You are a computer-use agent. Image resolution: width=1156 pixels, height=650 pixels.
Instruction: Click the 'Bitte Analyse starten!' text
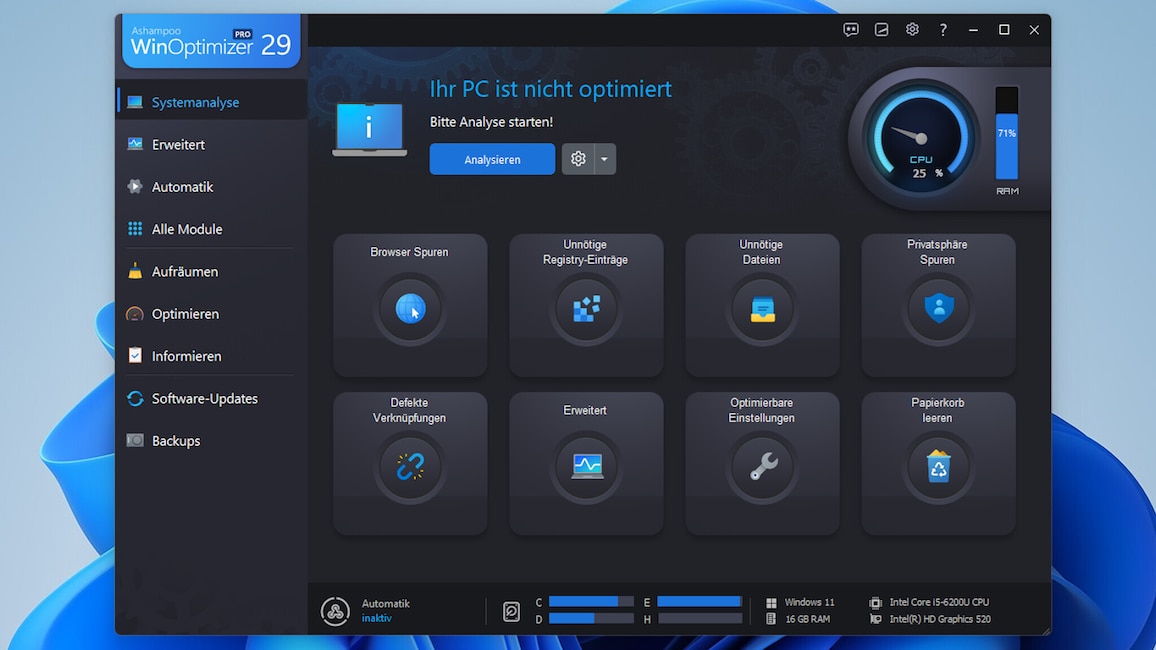click(491, 122)
